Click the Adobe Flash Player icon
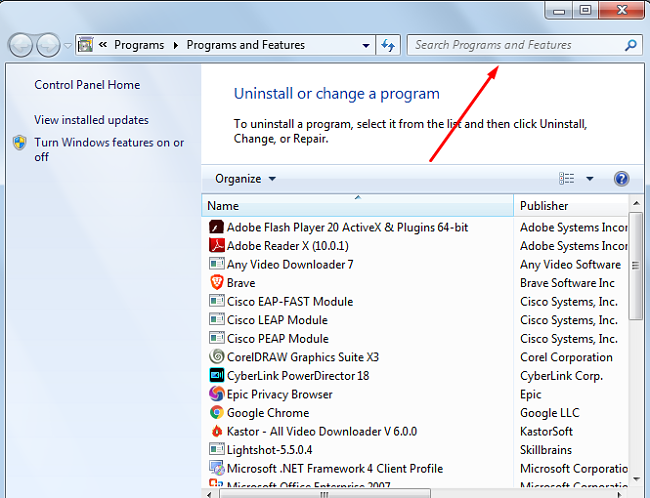Image resolution: width=650 pixels, height=498 pixels. pos(216,227)
